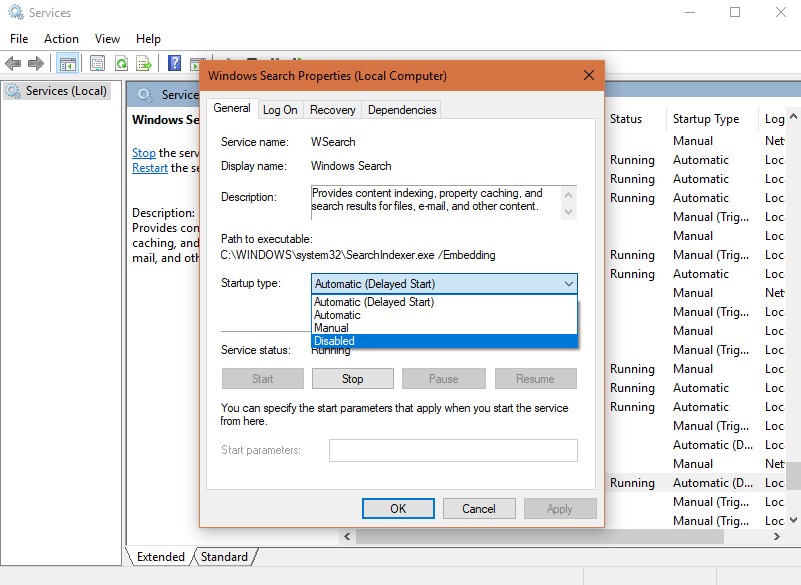Click the blue Help toolbar icon
Viewport: 801px width, 585px height.
pyautogui.click(x=174, y=64)
